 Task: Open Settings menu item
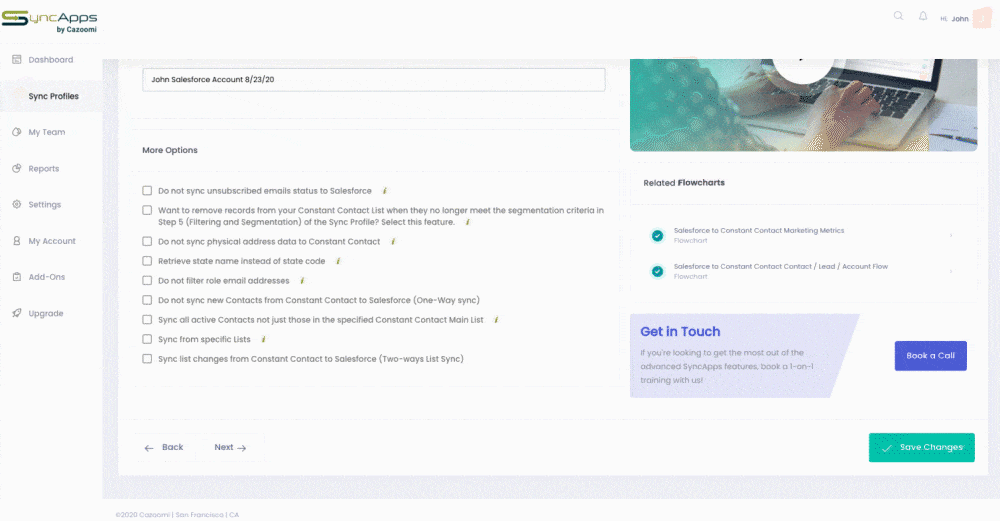(x=45, y=205)
